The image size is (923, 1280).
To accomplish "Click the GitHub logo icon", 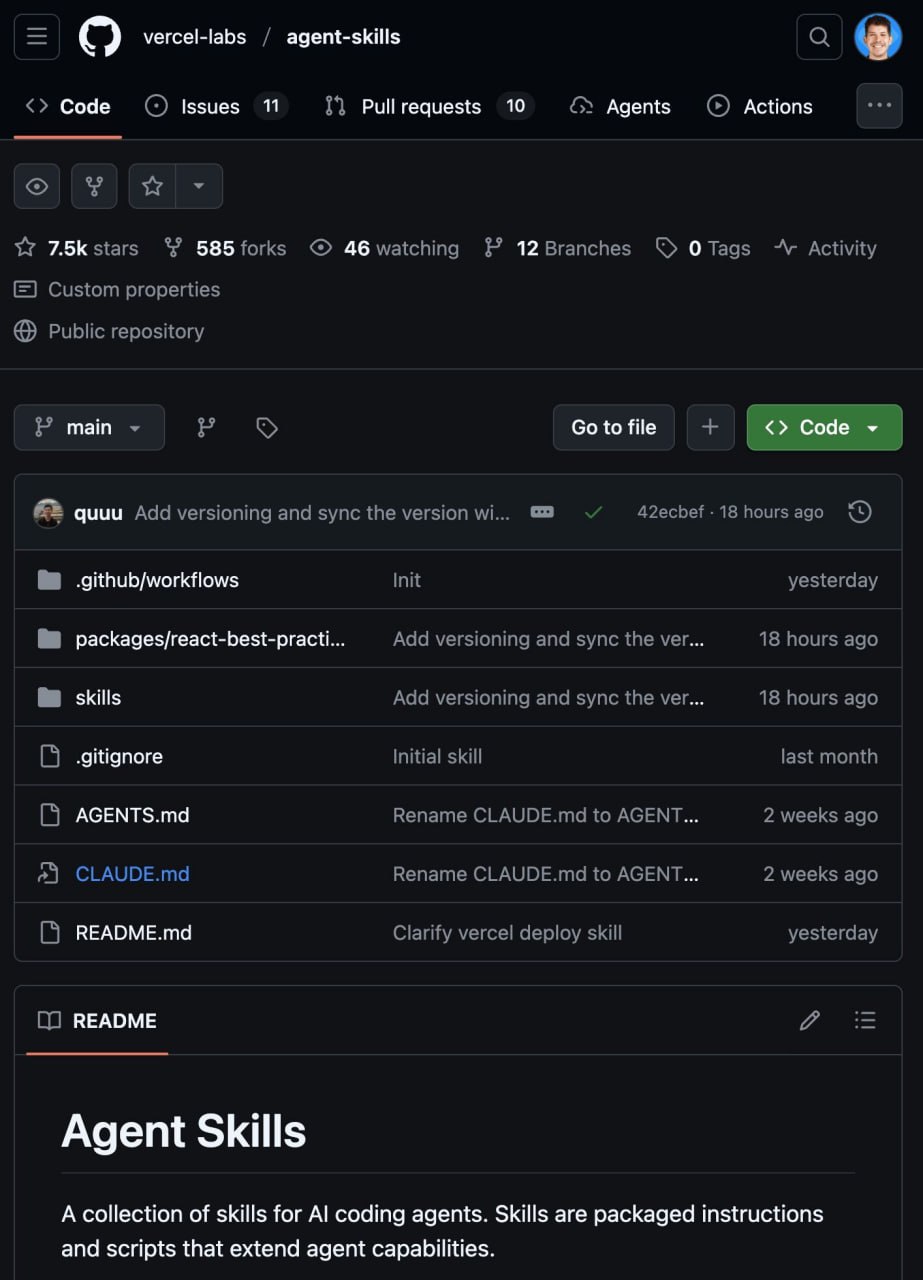I will (x=100, y=37).
